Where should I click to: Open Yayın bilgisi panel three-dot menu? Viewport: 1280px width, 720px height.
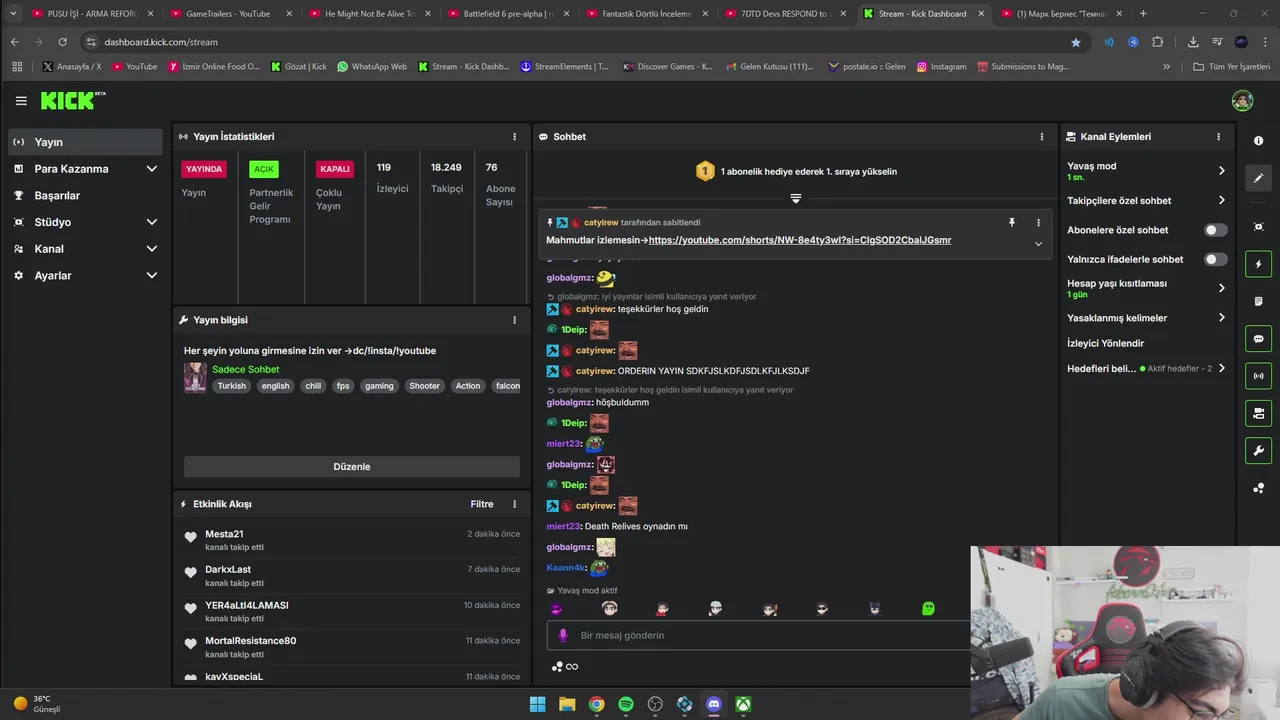515,320
